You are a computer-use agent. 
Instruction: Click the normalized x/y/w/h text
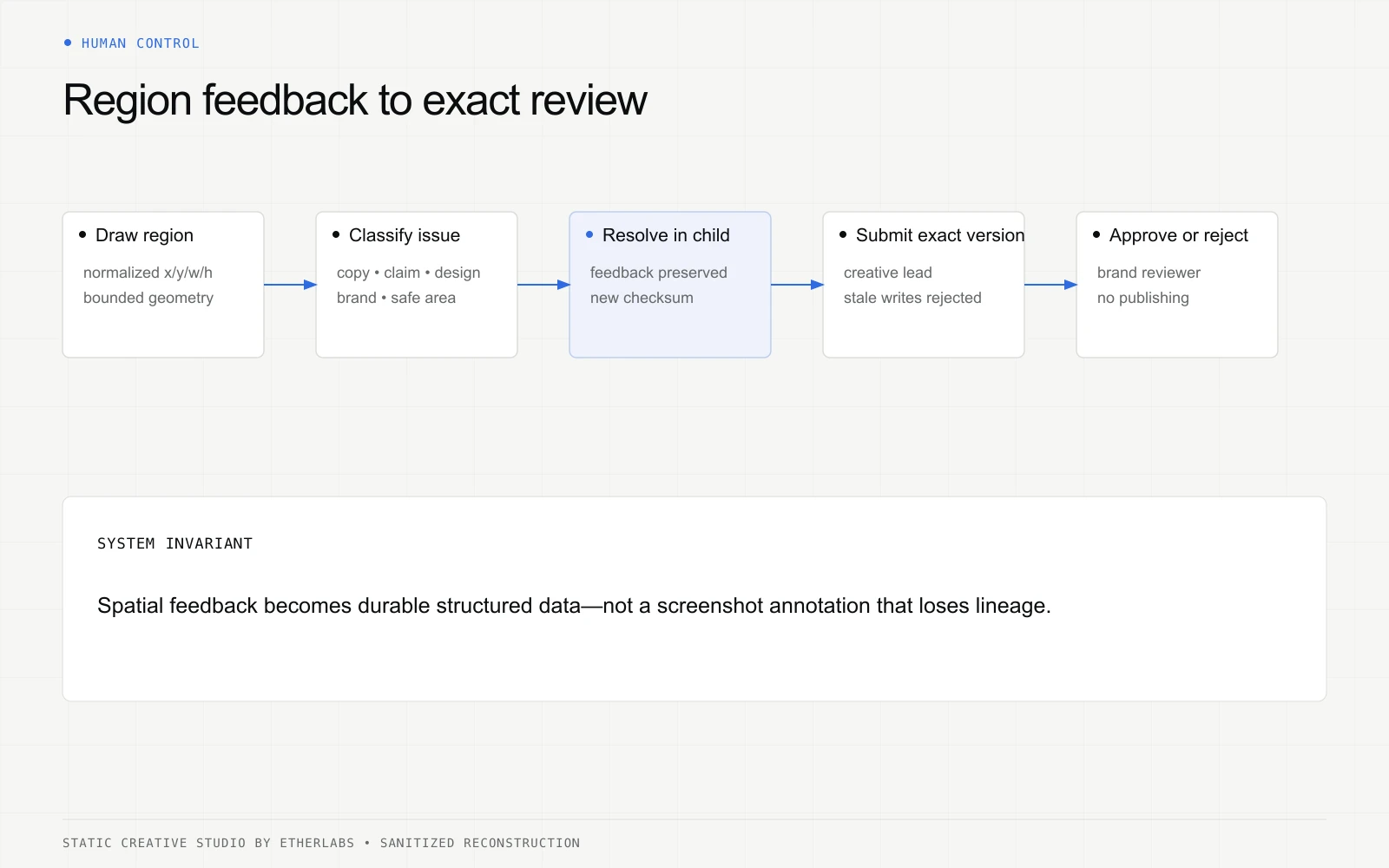pos(148,273)
